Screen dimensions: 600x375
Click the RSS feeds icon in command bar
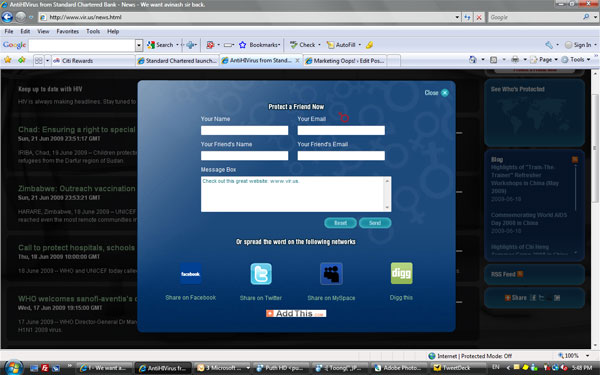pyautogui.click(x=494, y=59)
